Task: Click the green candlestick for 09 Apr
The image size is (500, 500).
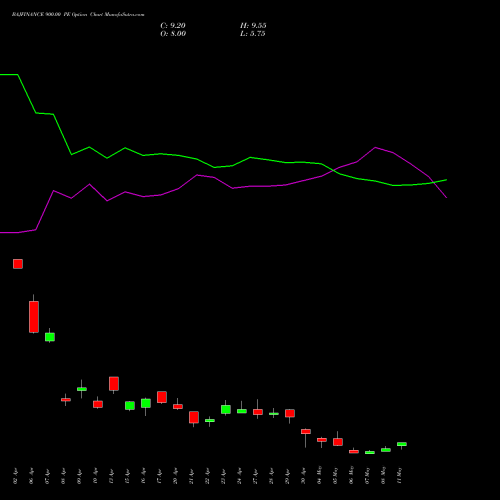Action: coord(82,389)
